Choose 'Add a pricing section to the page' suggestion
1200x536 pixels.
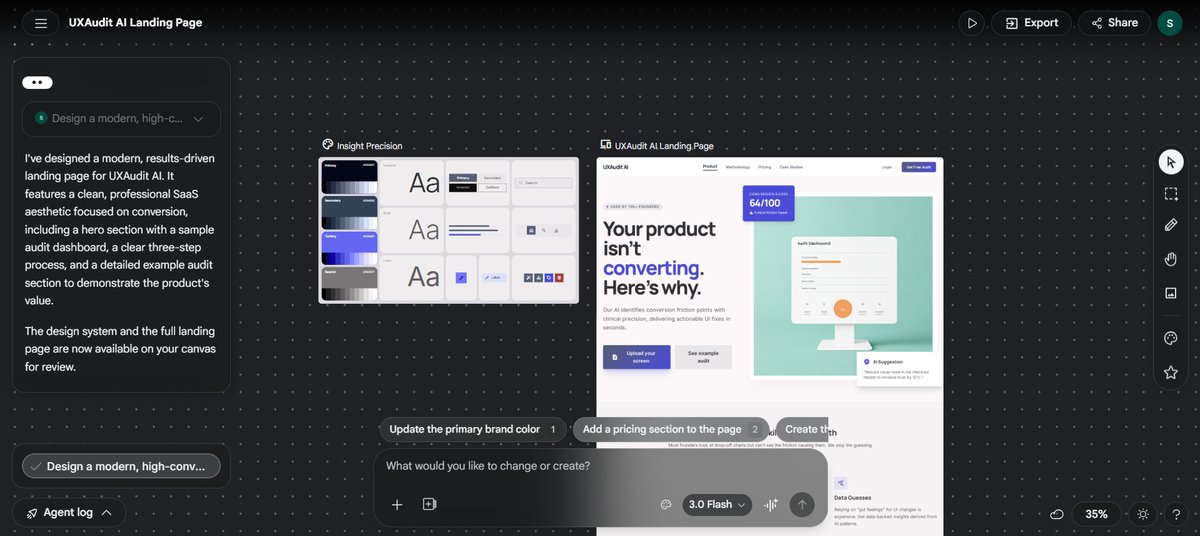click(x=671, y=429)
